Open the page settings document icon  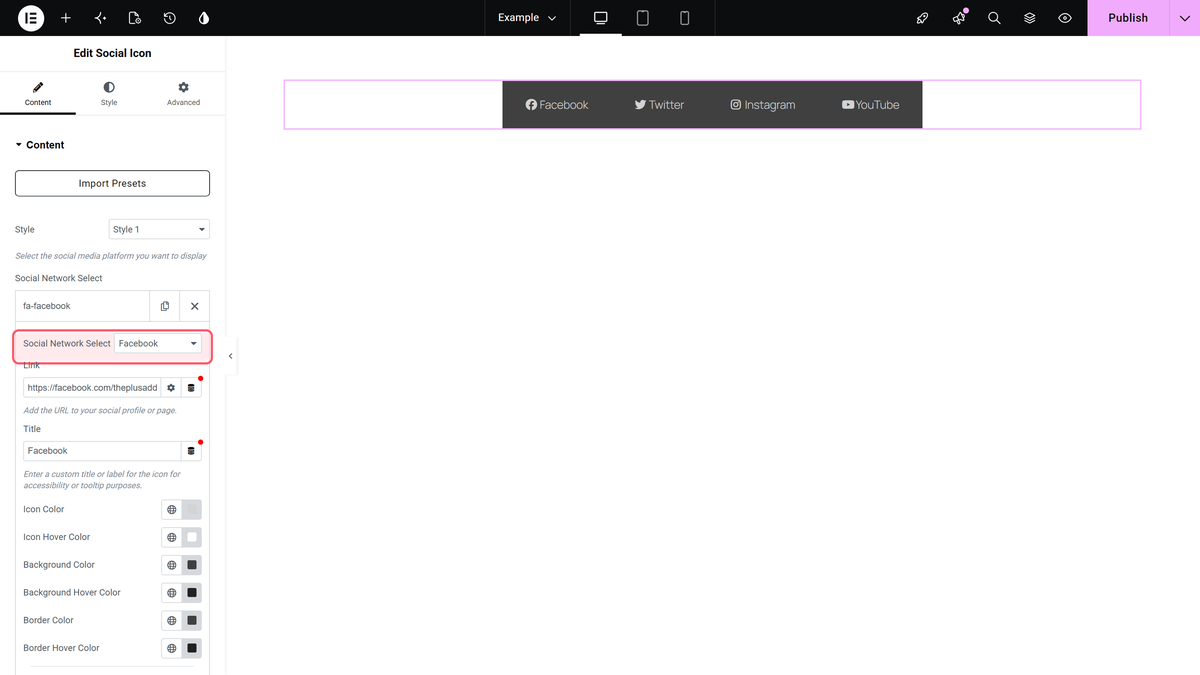tap(135, 18)
